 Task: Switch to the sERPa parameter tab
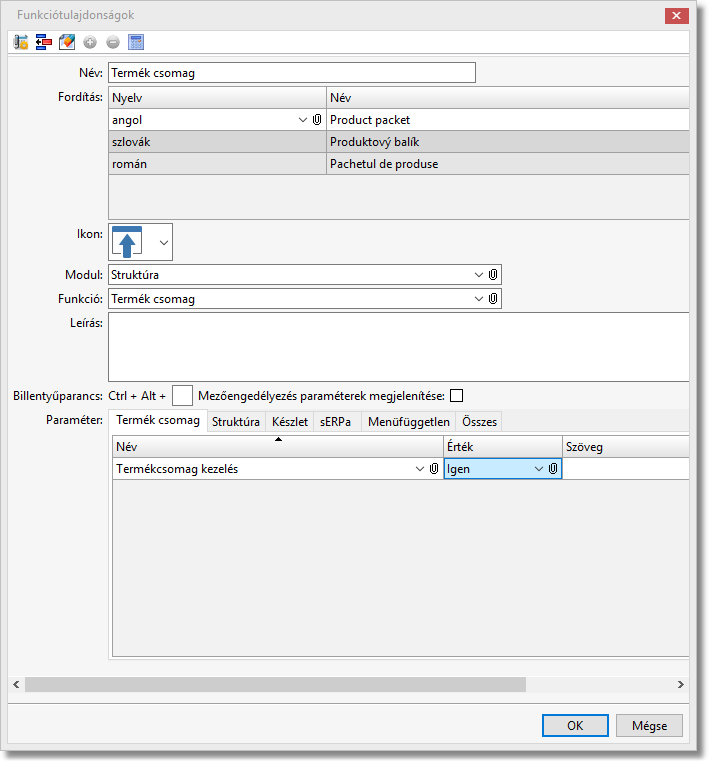coord(336,422)
